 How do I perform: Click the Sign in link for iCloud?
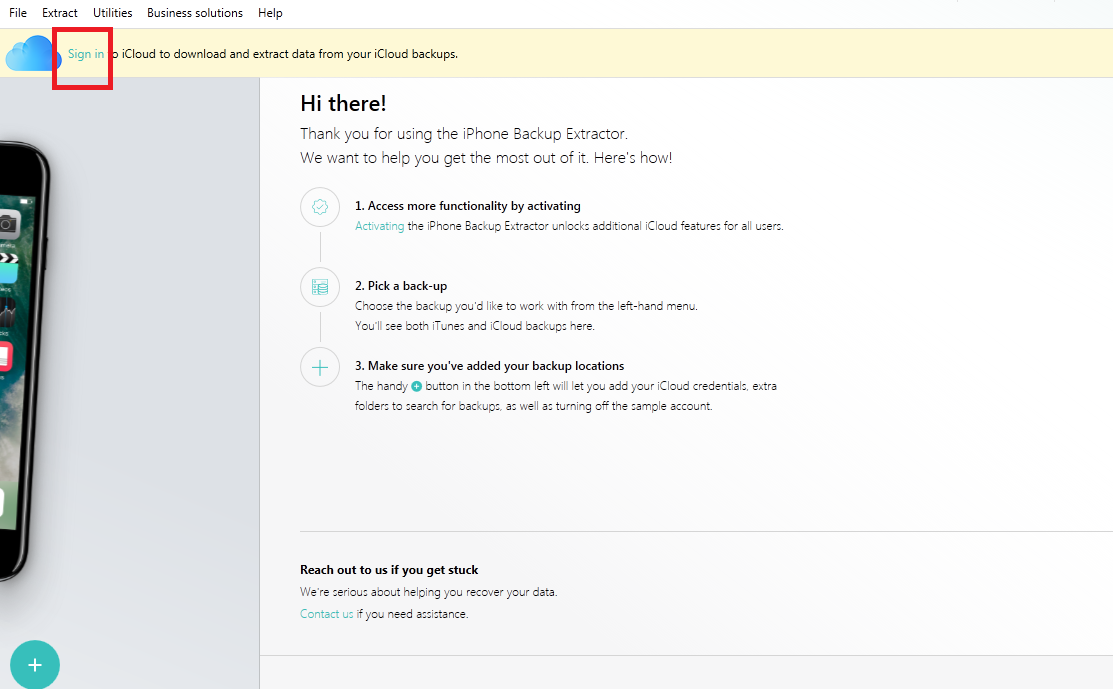[86, 54]
